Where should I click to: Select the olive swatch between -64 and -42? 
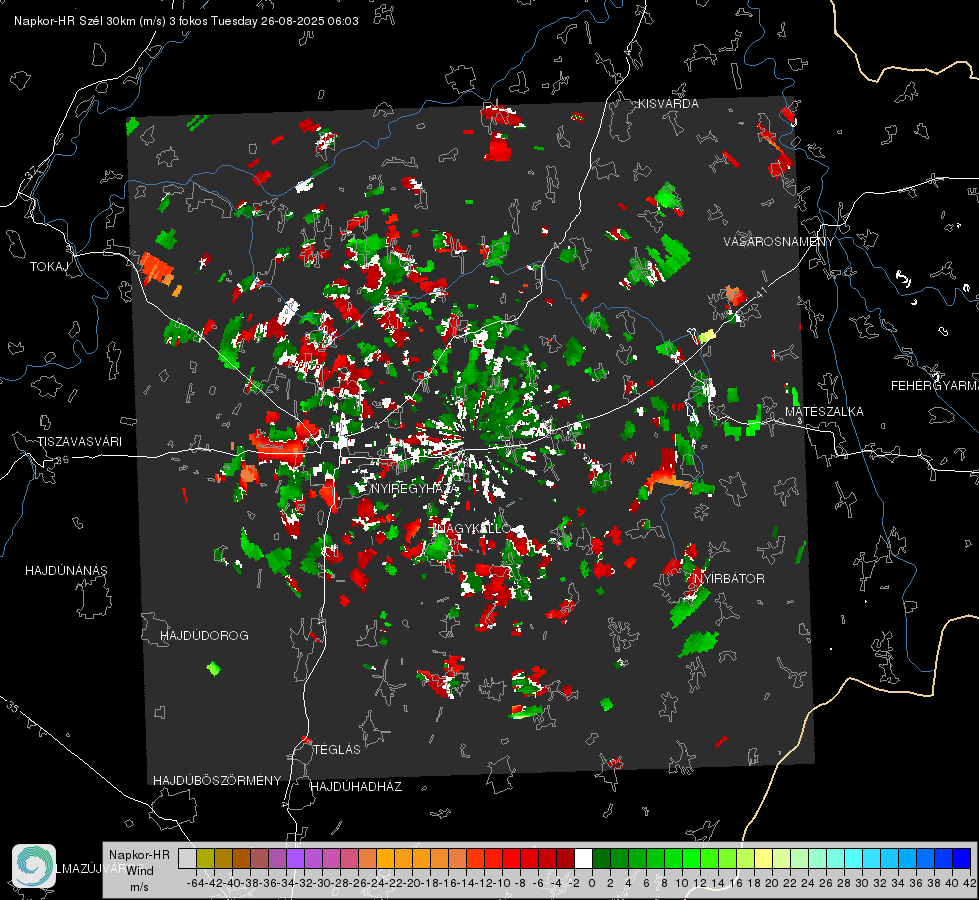(x=205, y=859)
